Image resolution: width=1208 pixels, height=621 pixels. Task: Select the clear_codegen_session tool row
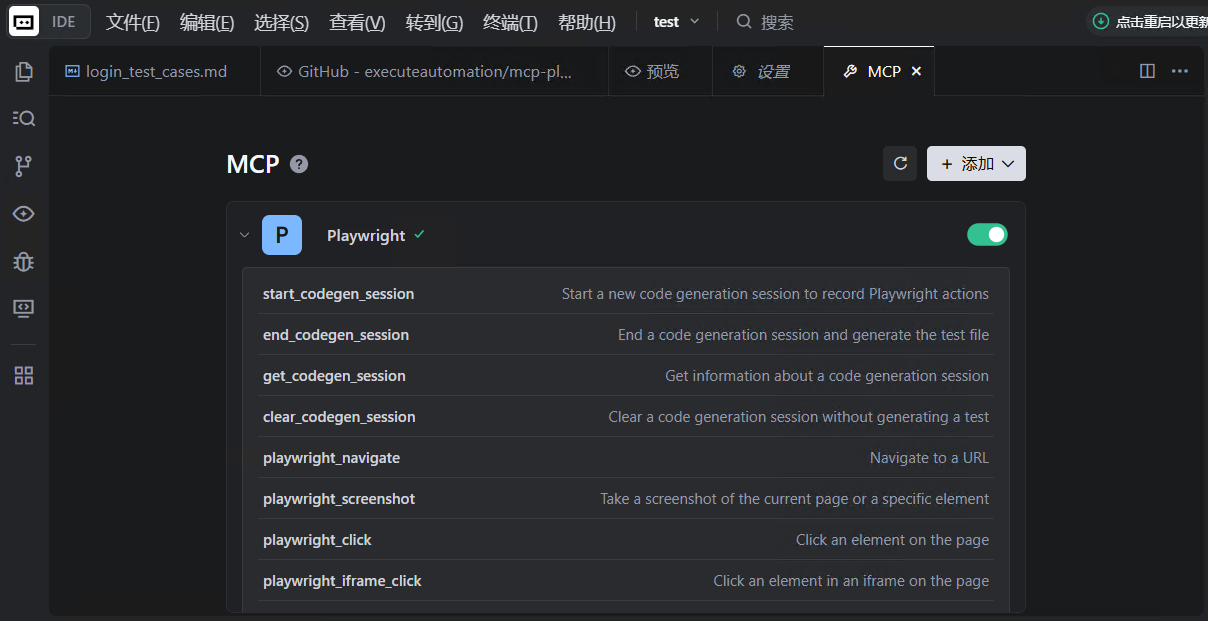pos(626,417)
